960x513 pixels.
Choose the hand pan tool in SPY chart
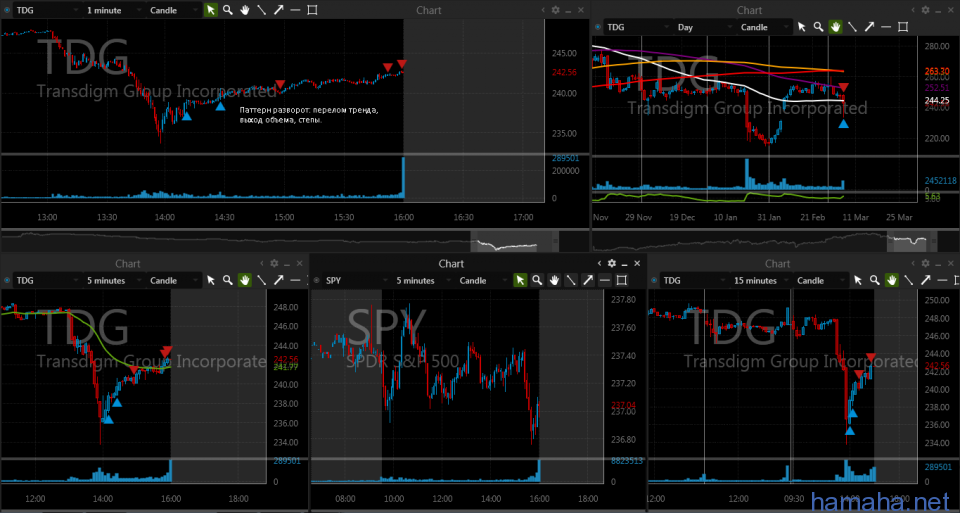tap(554, 280)
